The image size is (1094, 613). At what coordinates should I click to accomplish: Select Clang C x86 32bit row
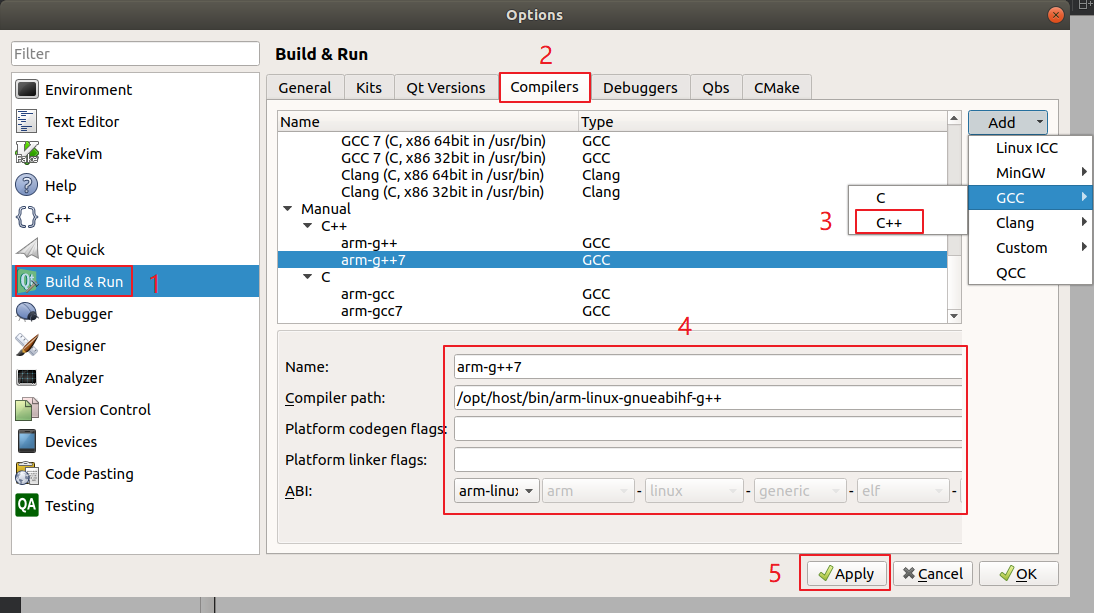click(x=612, y=192)
